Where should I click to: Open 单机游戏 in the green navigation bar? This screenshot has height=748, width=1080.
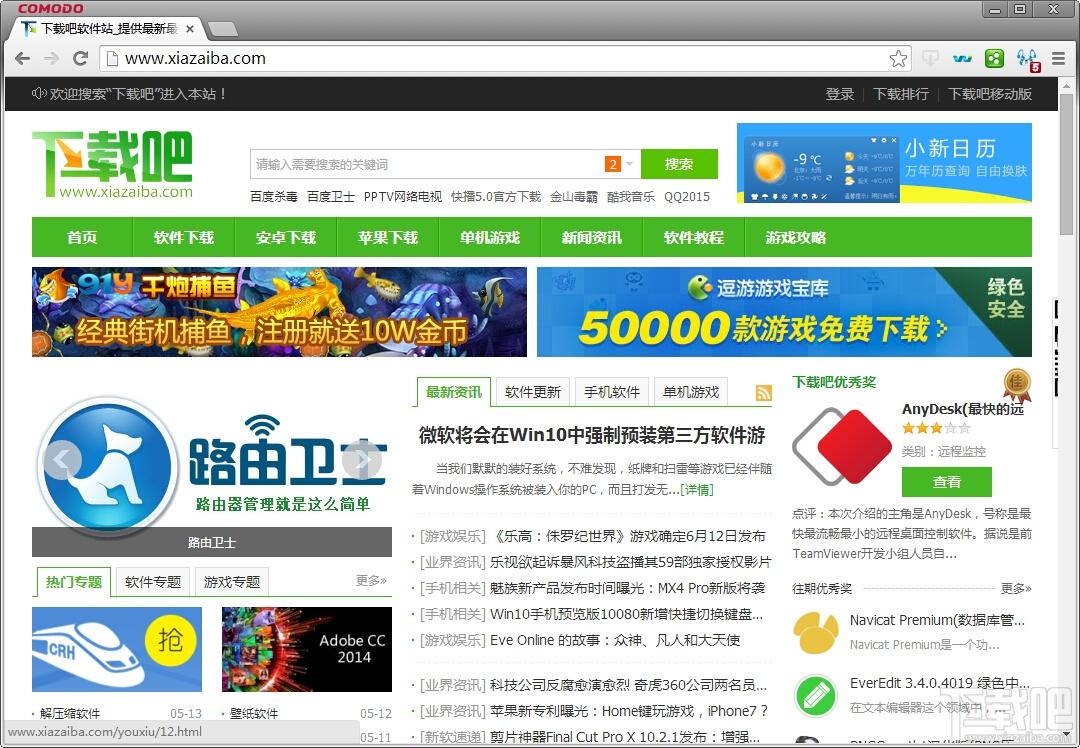490,238
